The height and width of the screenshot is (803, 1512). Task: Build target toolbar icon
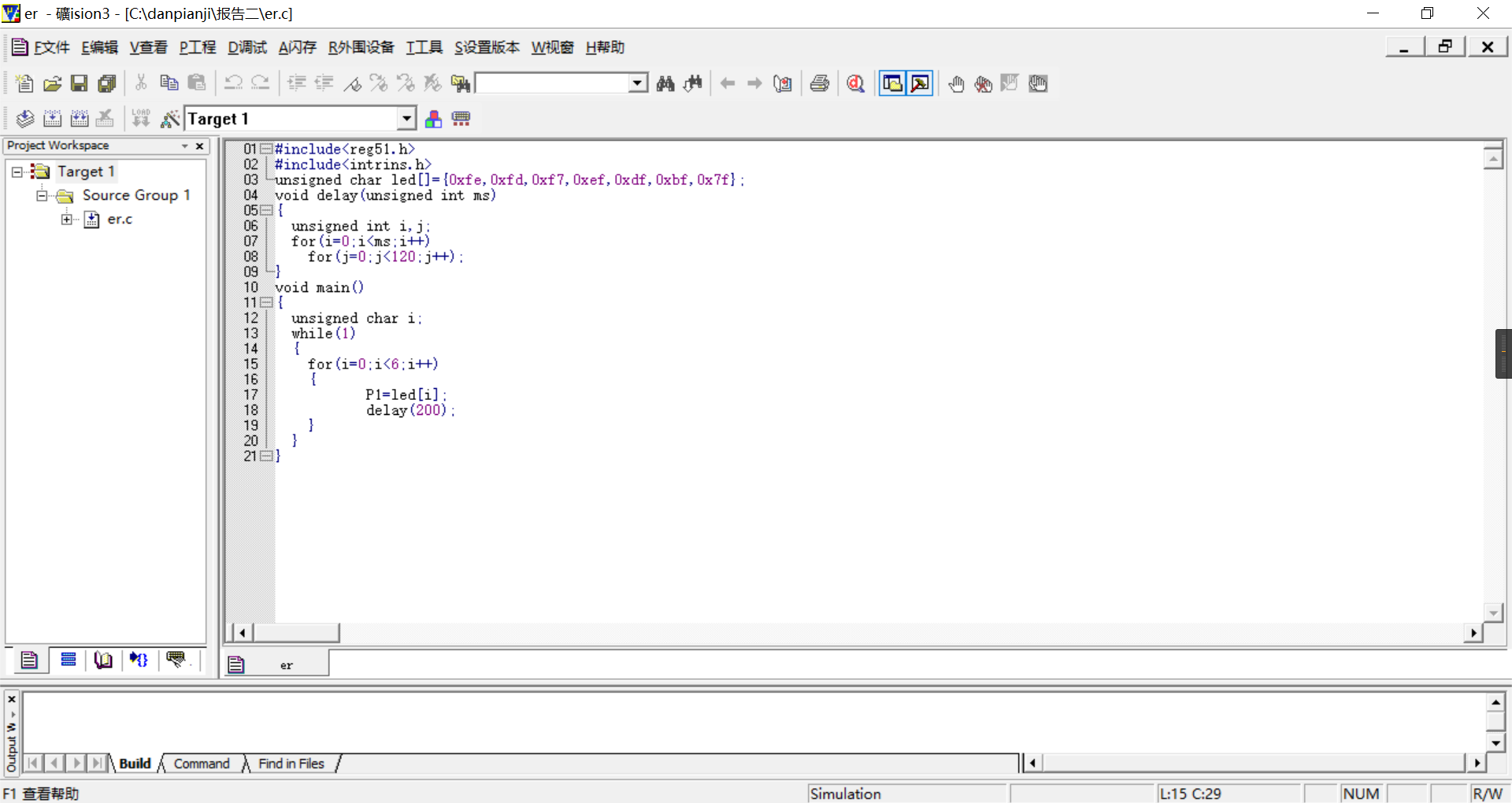(x=53, y=119)
